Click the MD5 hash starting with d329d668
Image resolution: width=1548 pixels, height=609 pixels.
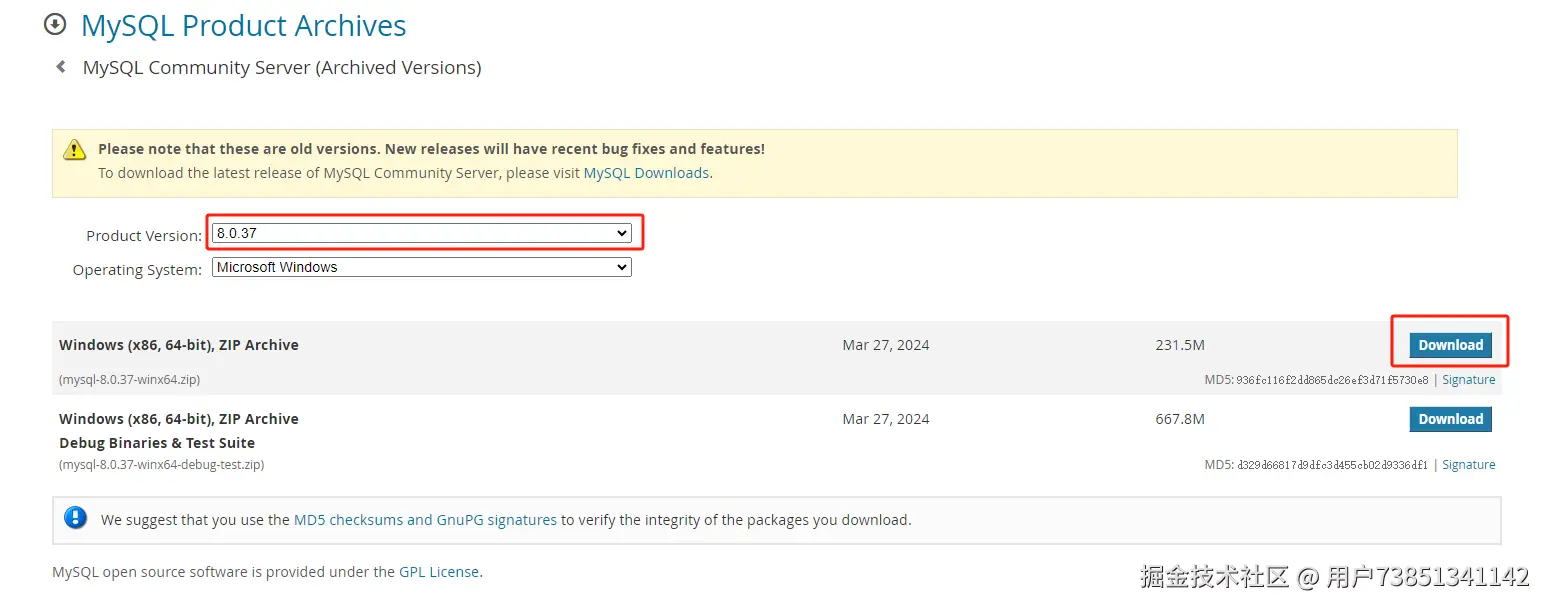[1332, 465]
